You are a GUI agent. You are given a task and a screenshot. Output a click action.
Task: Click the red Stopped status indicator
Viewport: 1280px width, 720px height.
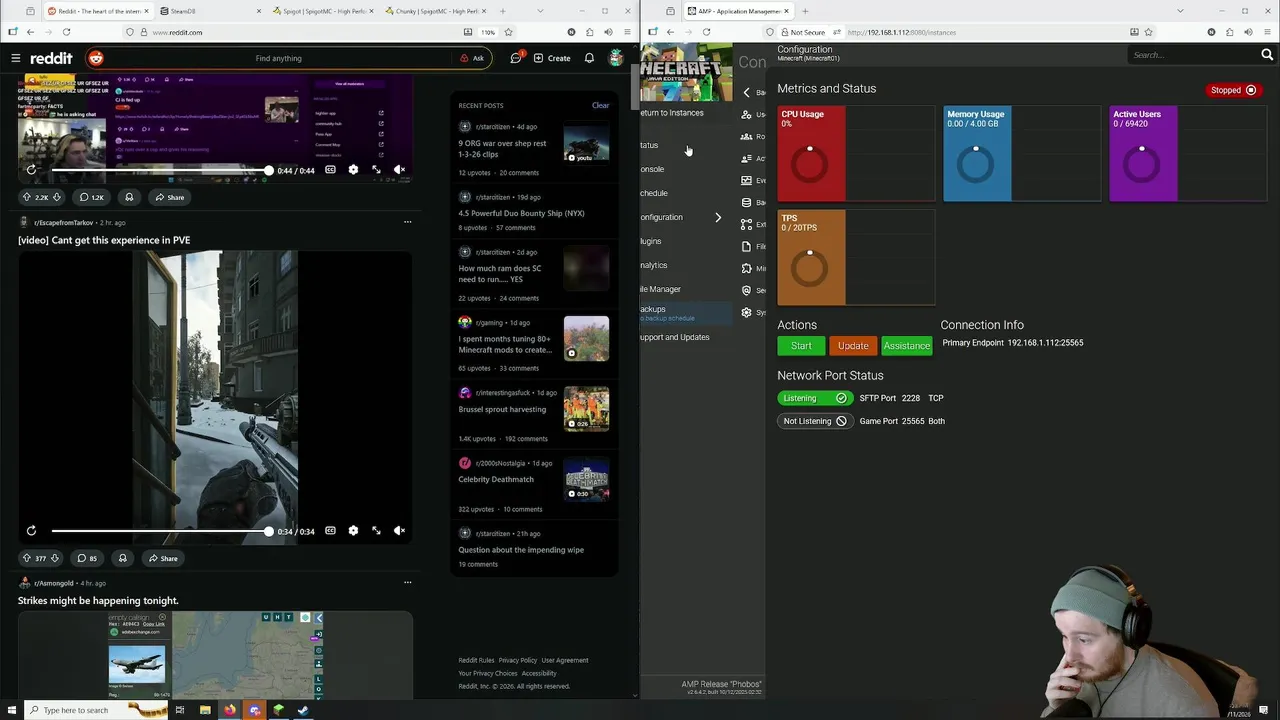[1233, 90]
